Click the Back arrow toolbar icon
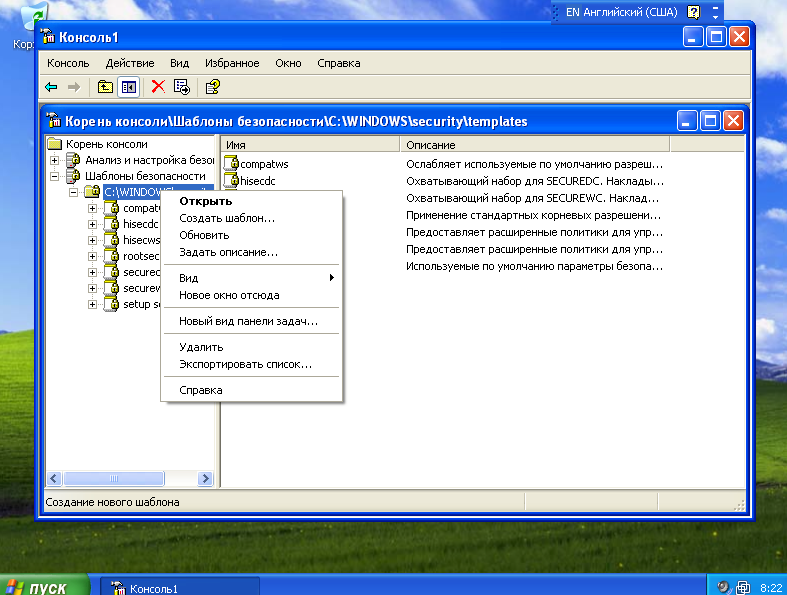The image size is (787, 595). (51, 87)
